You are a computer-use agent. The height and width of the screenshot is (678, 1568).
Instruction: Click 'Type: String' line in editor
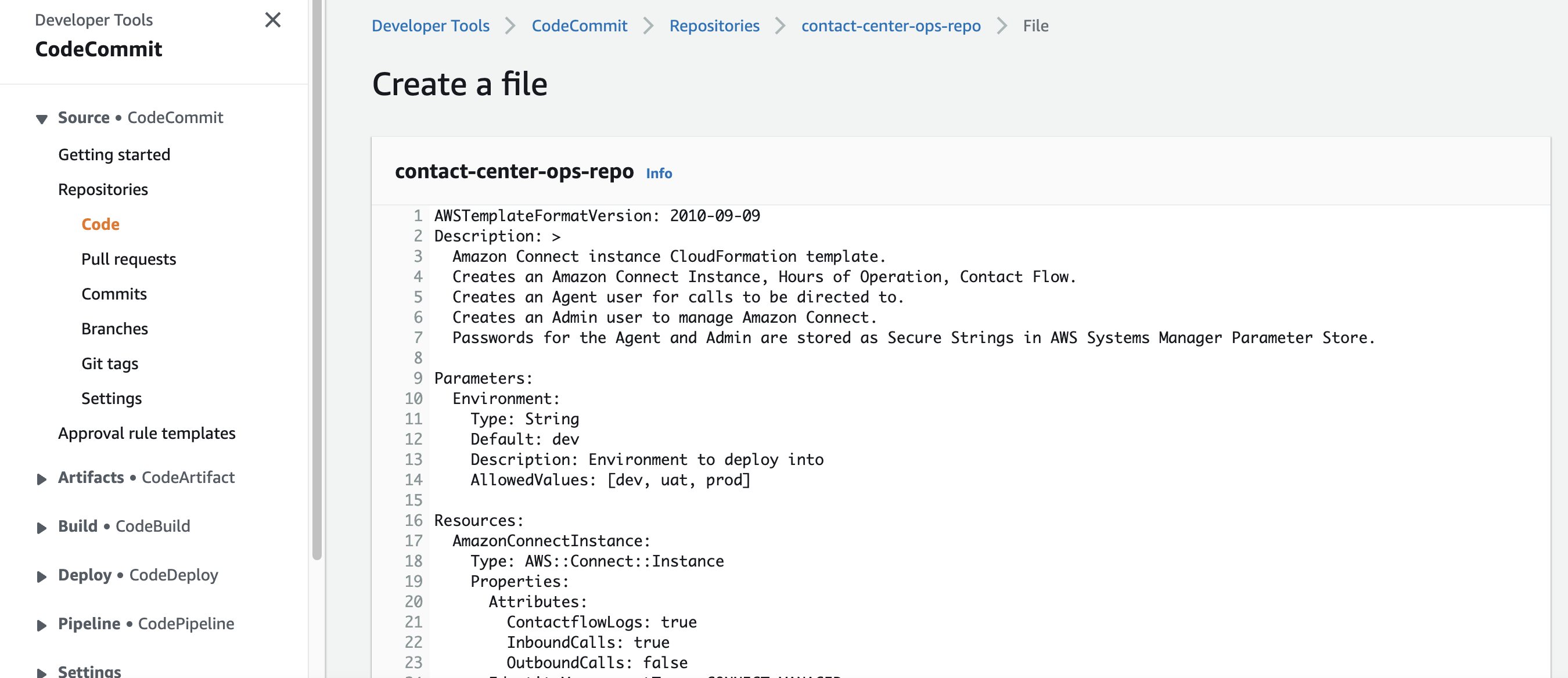pos(524,419)
